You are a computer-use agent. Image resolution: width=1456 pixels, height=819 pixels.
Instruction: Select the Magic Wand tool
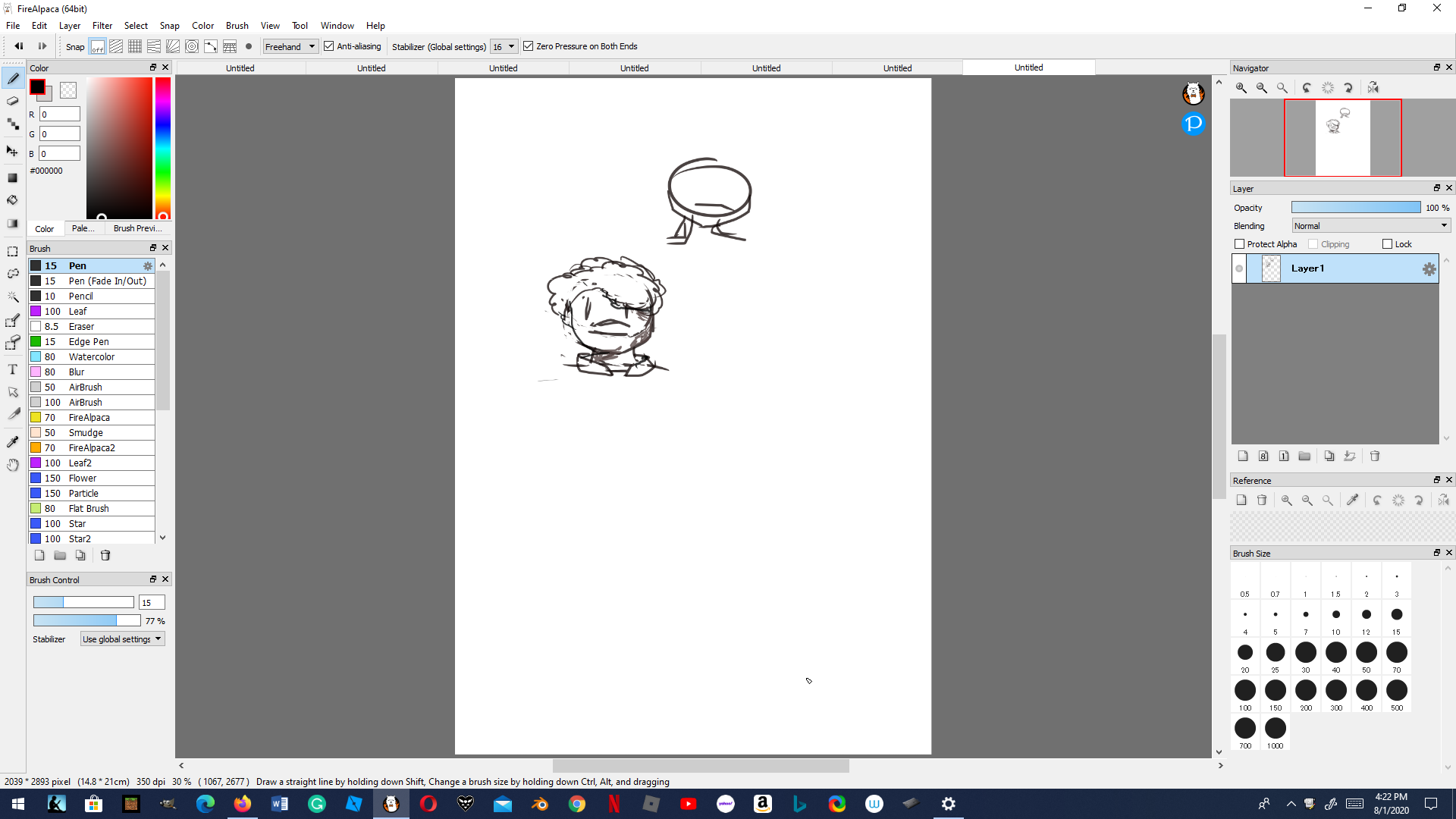[x=12, y=297]
